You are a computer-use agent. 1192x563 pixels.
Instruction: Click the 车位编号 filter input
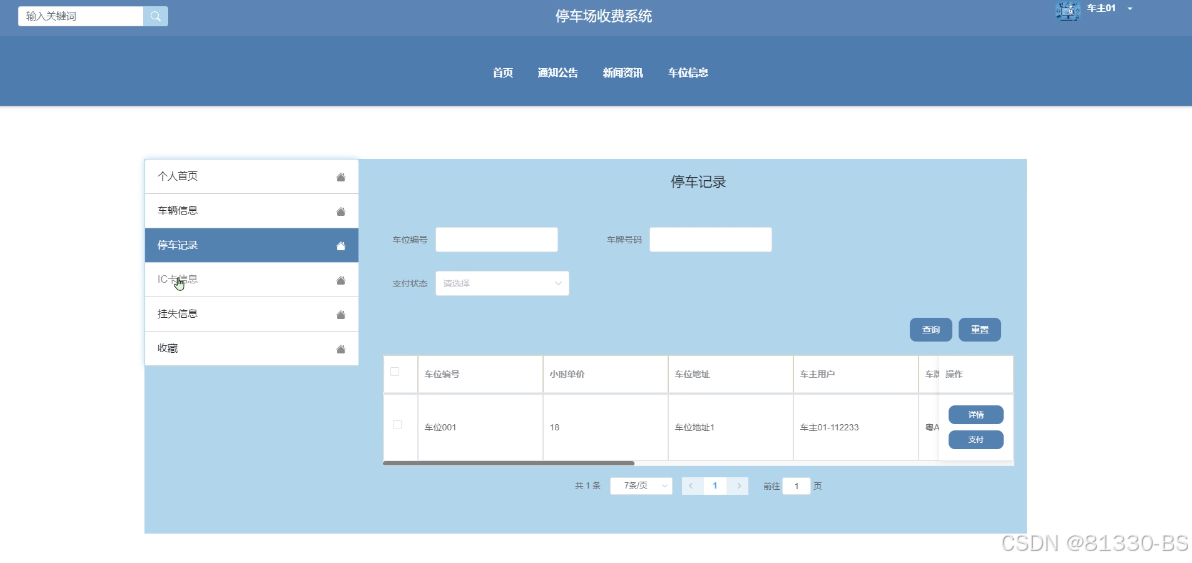coord(496,239)
